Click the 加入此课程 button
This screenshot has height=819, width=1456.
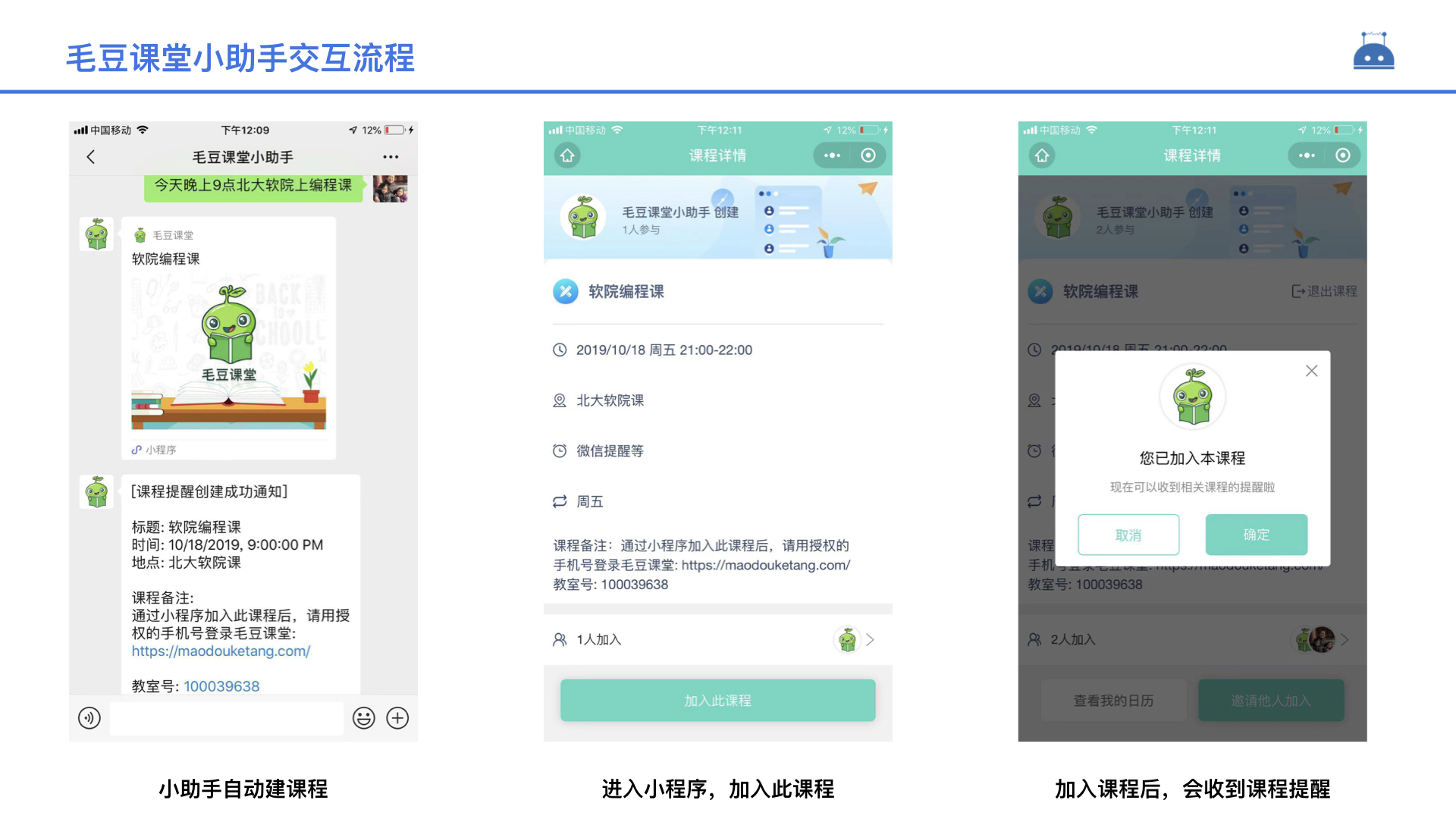click(x=717, y=700)
